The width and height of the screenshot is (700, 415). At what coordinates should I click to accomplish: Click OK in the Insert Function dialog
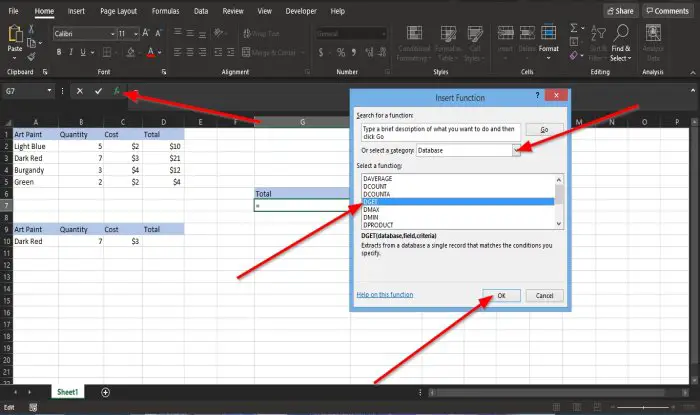pos(501,295)
